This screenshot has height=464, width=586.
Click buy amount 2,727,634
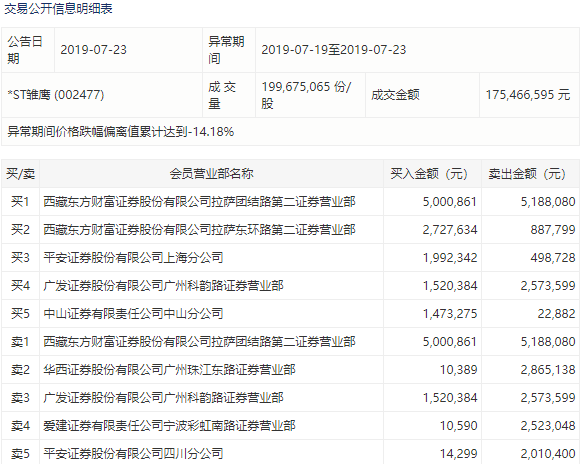pyautogui.click(x=450, y=230)
